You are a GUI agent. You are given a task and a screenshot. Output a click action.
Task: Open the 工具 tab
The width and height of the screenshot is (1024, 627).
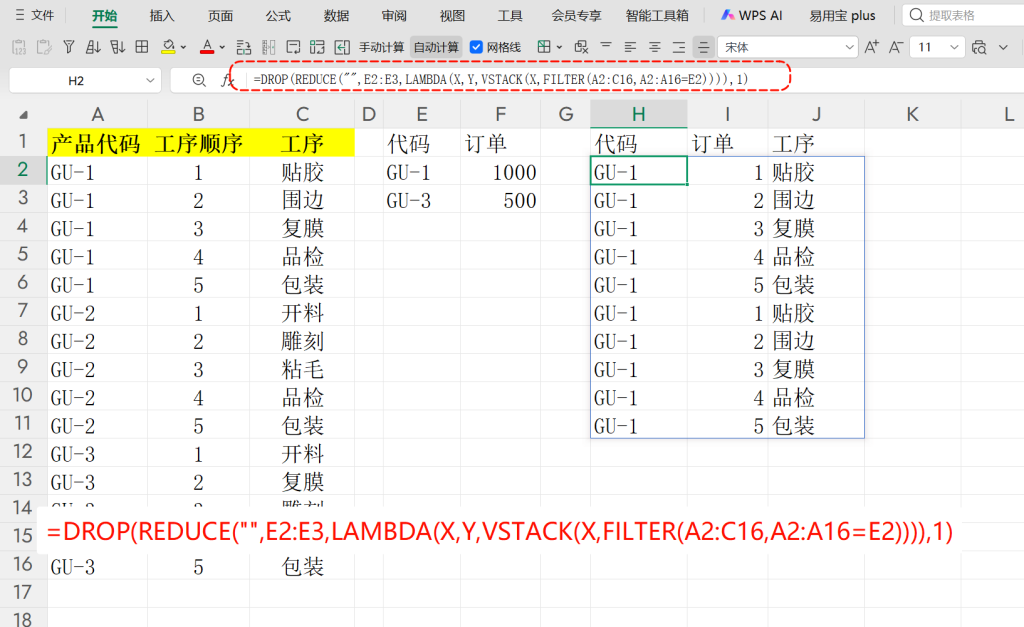(x=510, y=15)
